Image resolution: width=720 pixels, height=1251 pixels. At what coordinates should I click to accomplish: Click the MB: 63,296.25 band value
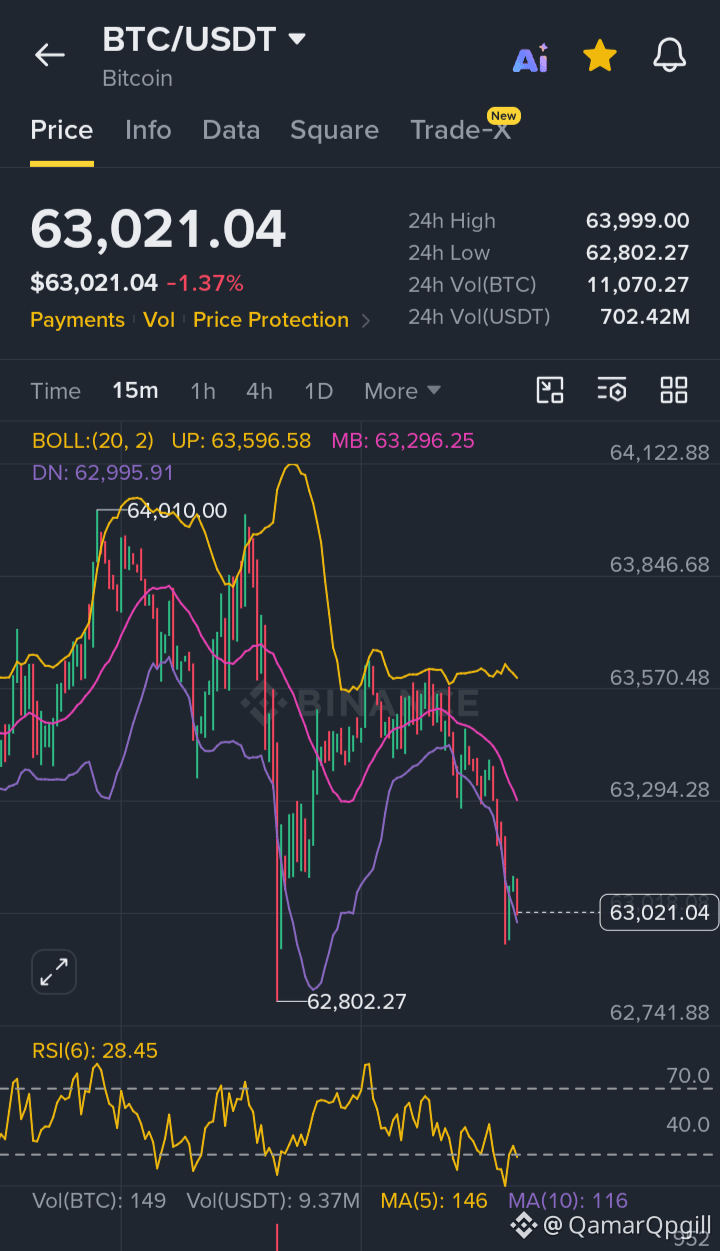tap(403, 441)
